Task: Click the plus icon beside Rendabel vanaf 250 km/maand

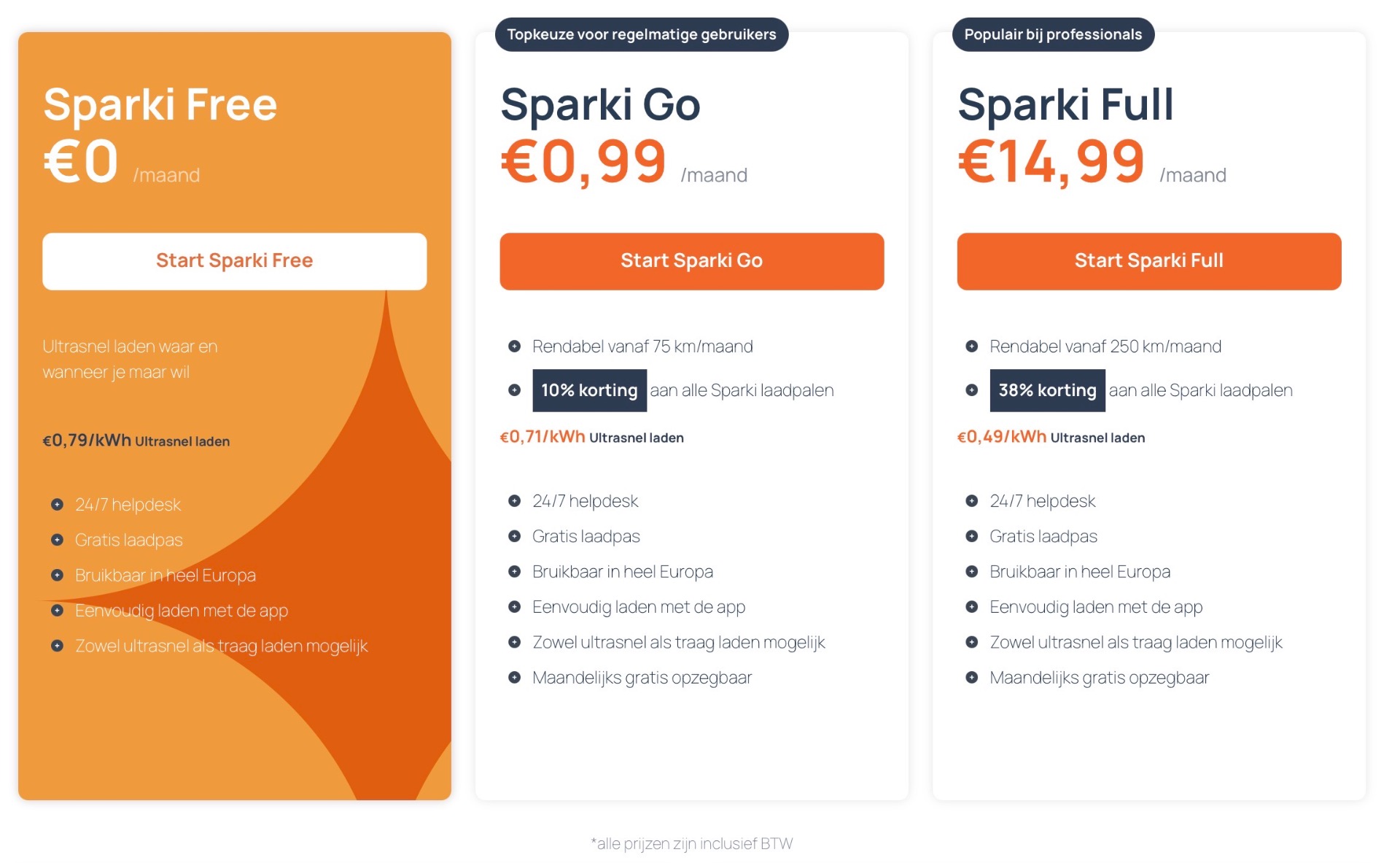Action: tap(971, 347)
